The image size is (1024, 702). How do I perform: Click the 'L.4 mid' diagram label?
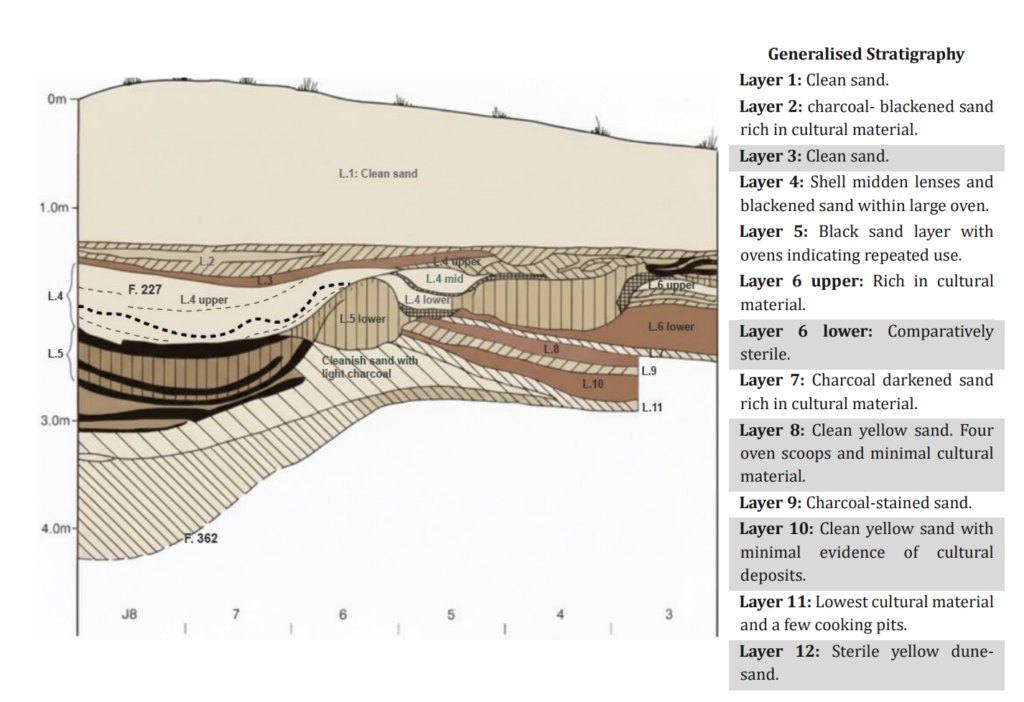click(x=444, y=279)
